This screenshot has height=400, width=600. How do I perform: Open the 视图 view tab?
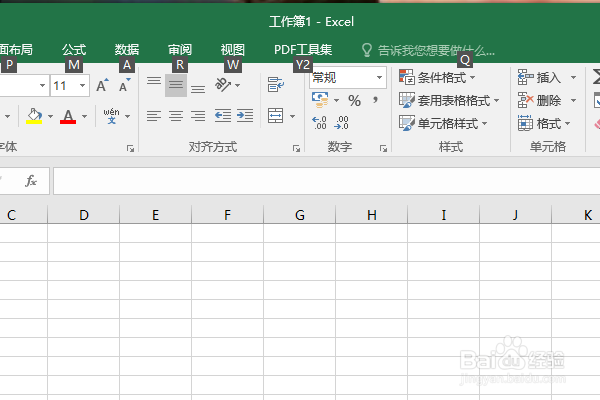pyautogui.click(x=233, y=49)
